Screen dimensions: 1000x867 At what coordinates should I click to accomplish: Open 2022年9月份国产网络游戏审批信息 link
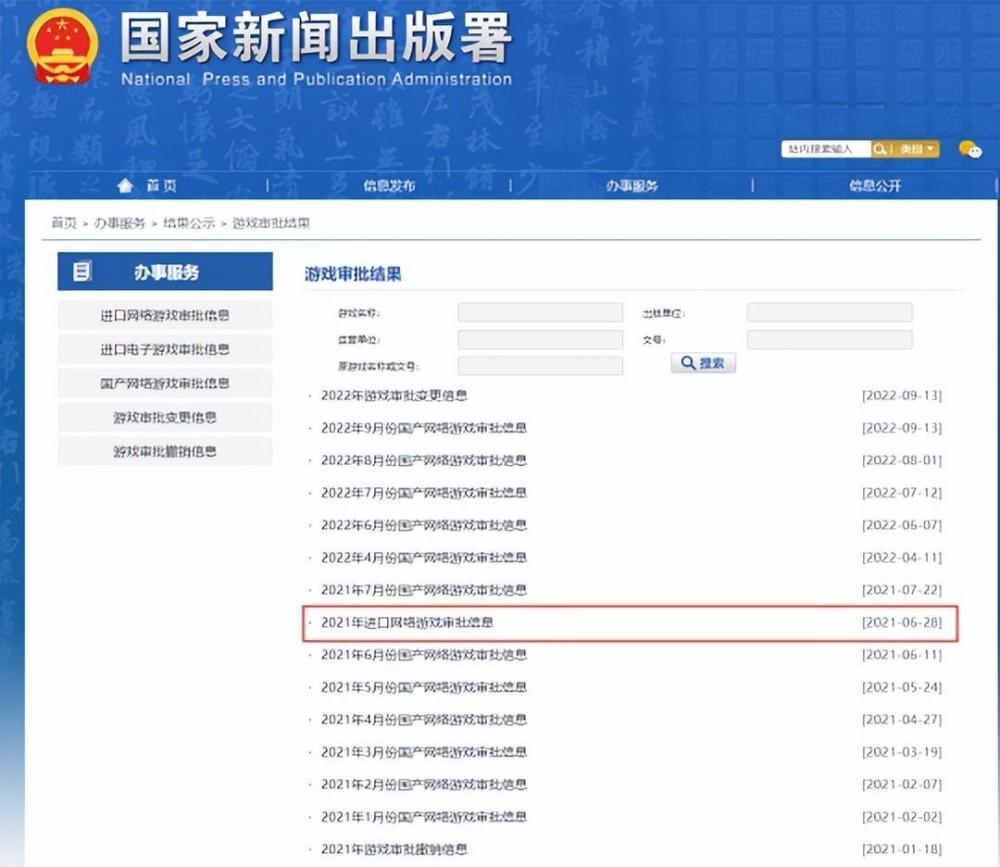(423, 428)
